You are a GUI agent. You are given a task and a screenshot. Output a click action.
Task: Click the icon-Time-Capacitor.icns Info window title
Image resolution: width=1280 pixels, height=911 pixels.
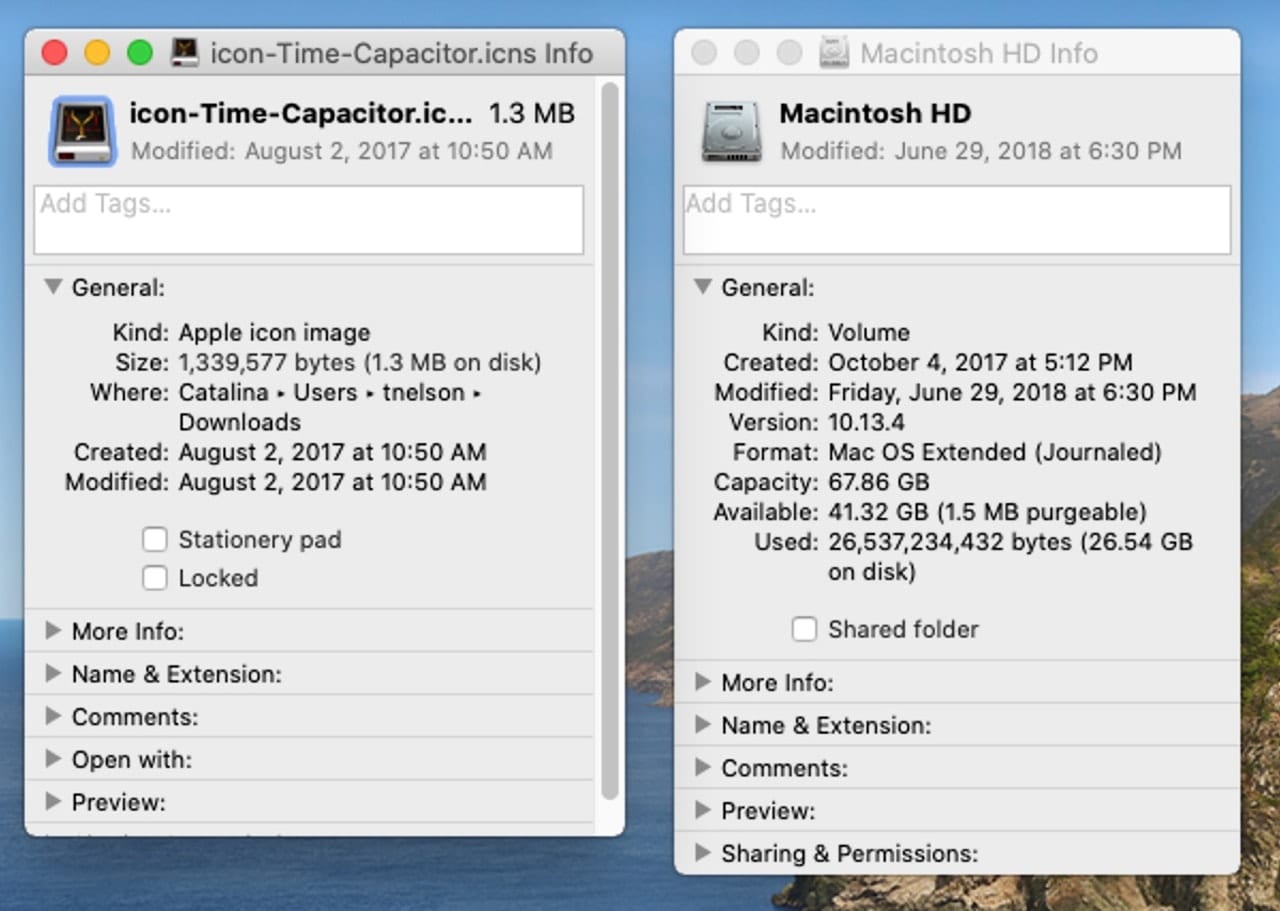pyautogui.click(x=402, y=53)
